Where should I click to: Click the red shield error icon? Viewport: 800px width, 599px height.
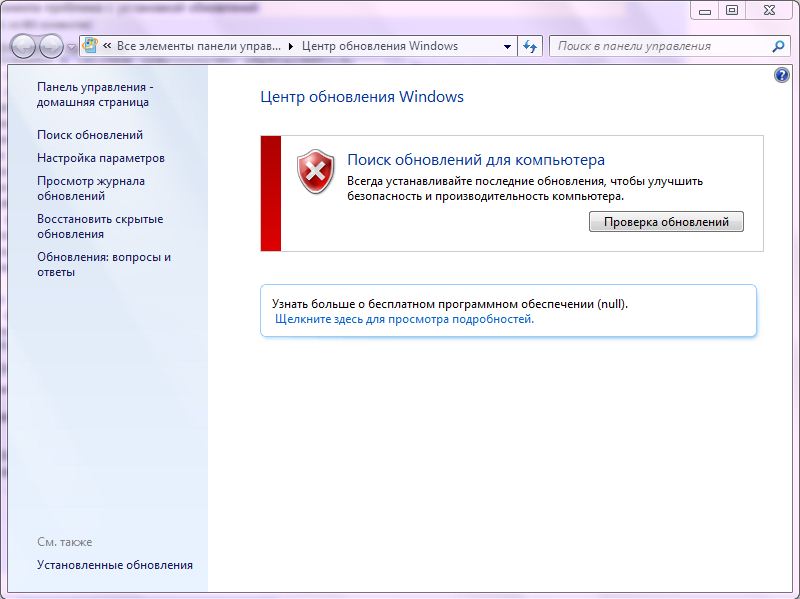(316, 171)
